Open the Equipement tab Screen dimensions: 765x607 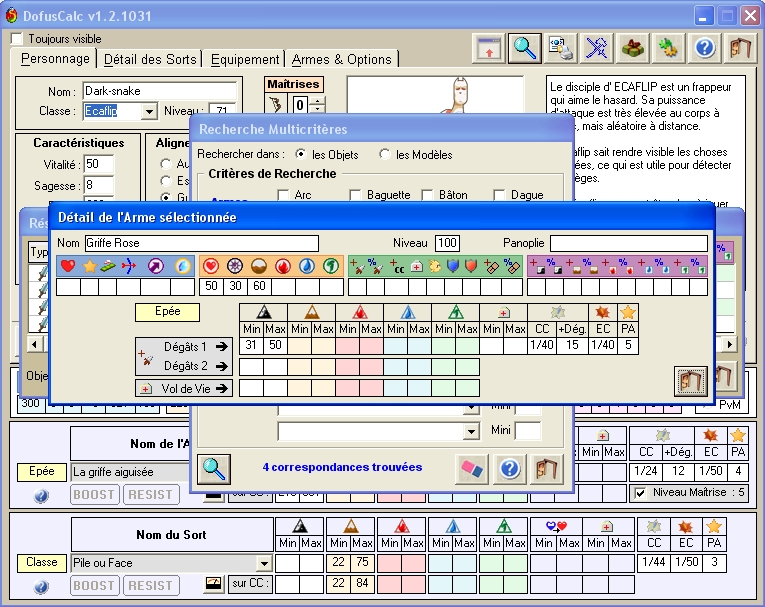[245, 60]
